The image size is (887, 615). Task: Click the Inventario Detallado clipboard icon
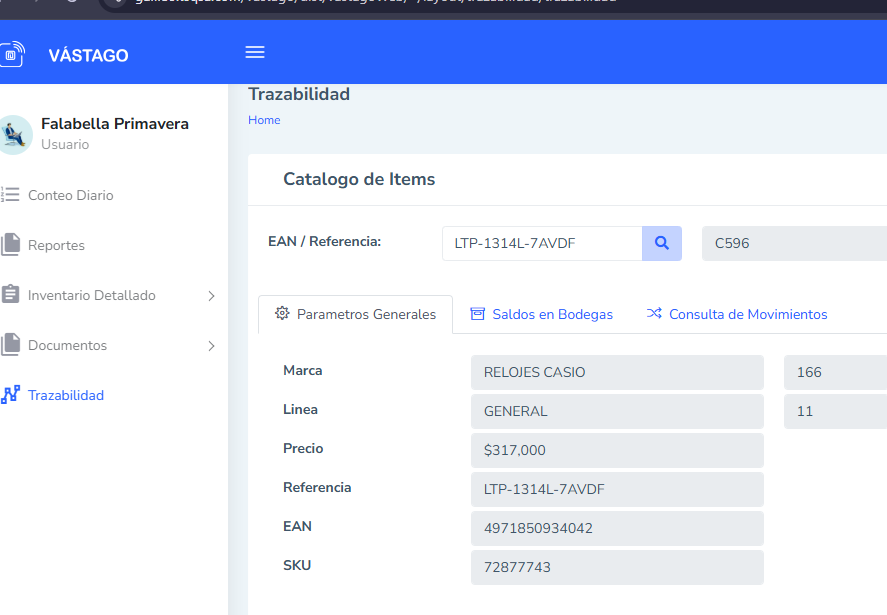(x=11, y=295)
